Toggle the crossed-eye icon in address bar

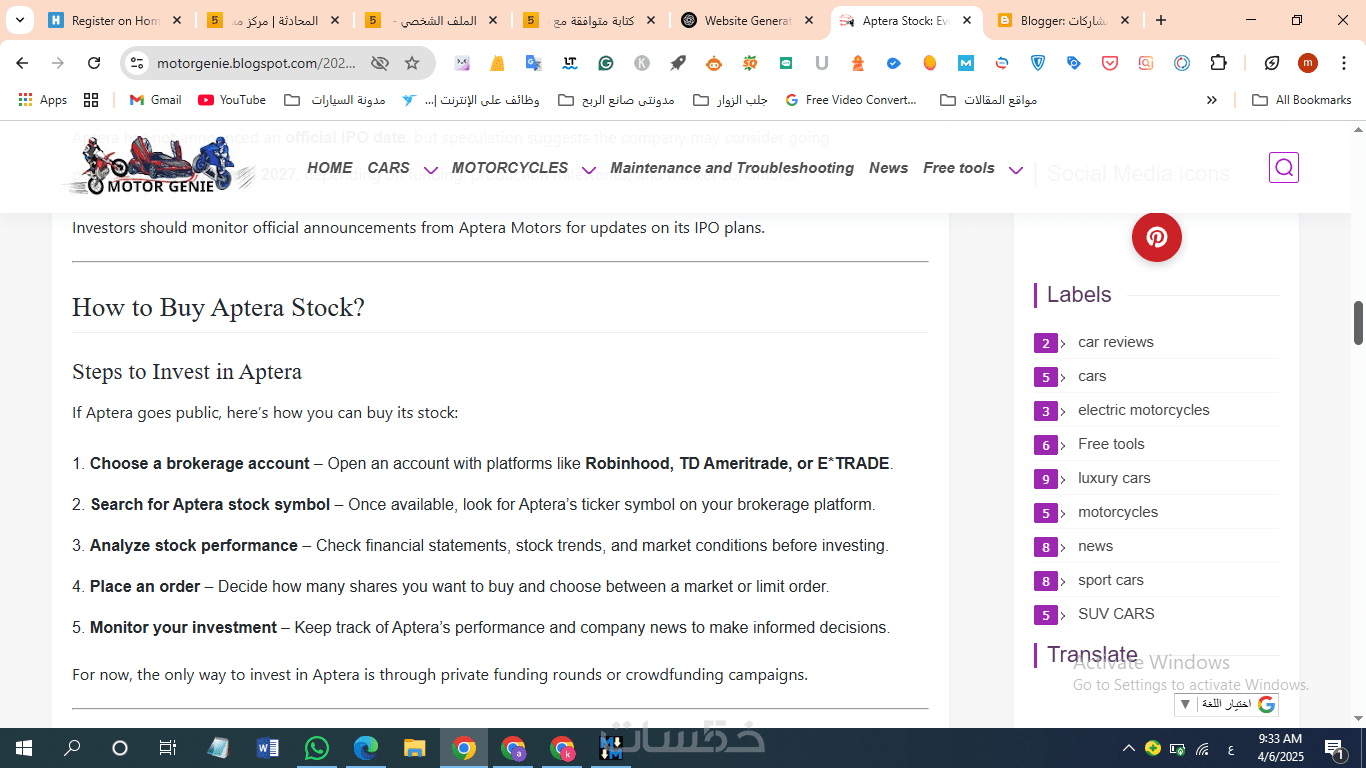pyautogui.click(x=379, y=63)
